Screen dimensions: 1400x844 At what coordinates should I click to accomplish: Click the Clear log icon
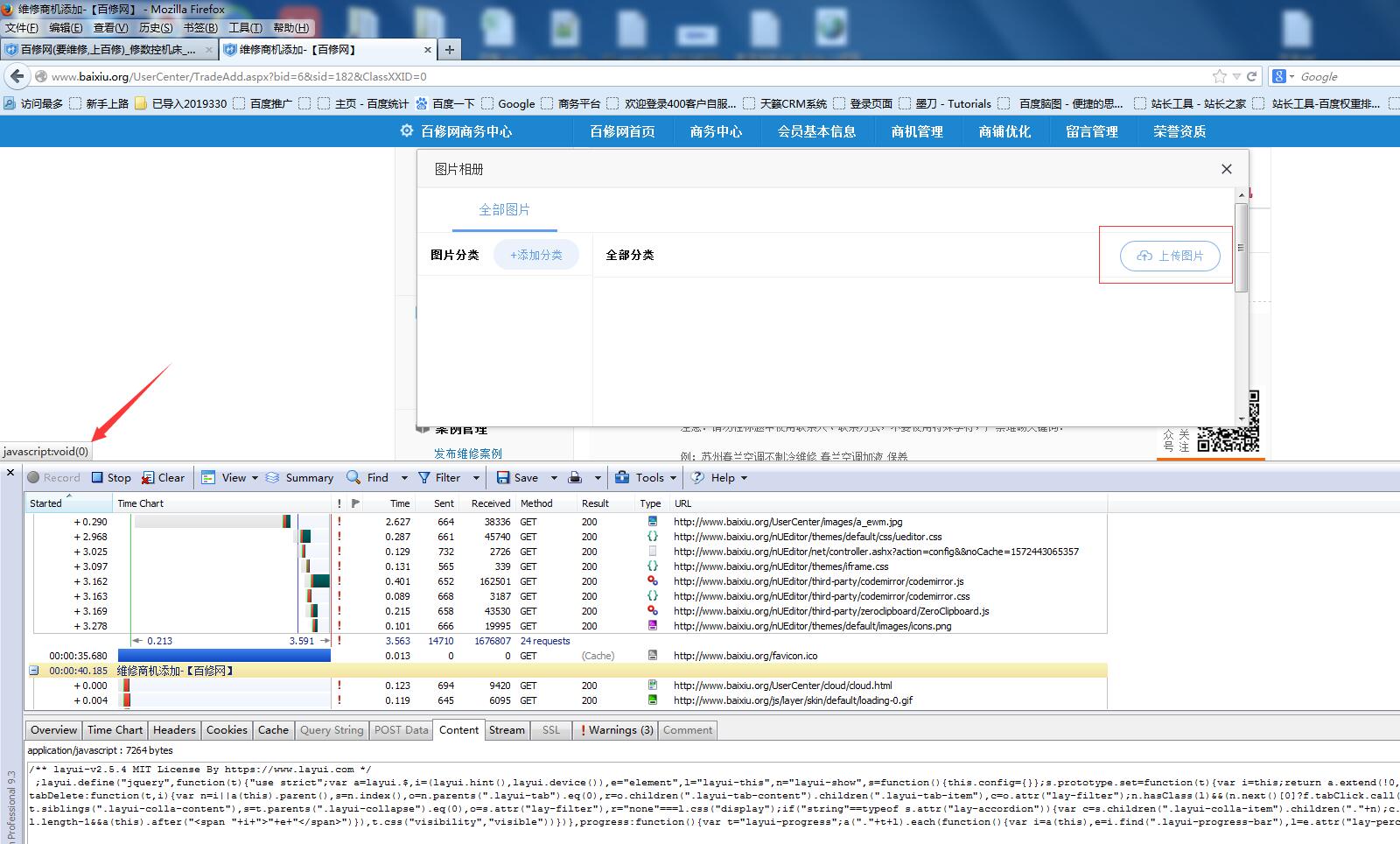pos(149,478)
